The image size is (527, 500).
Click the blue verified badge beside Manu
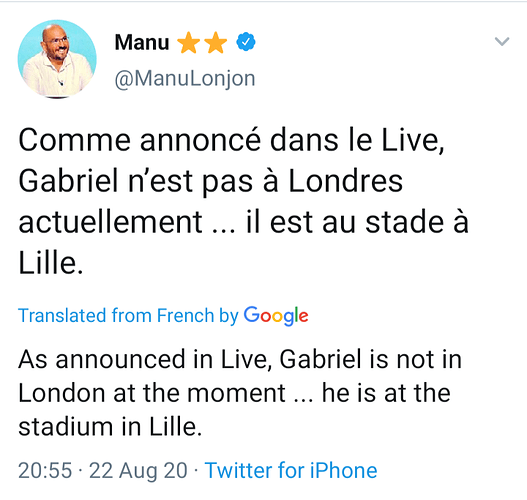[246, 42]
